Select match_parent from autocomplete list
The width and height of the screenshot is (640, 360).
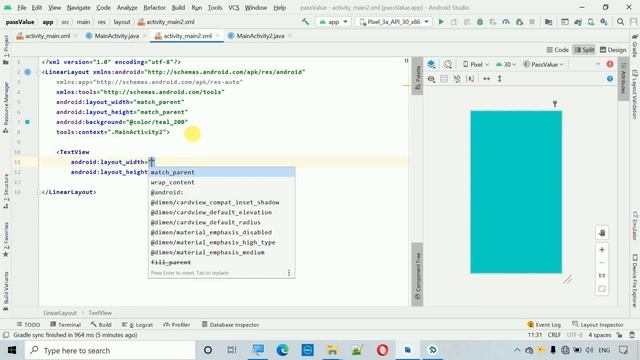[221, 172]
